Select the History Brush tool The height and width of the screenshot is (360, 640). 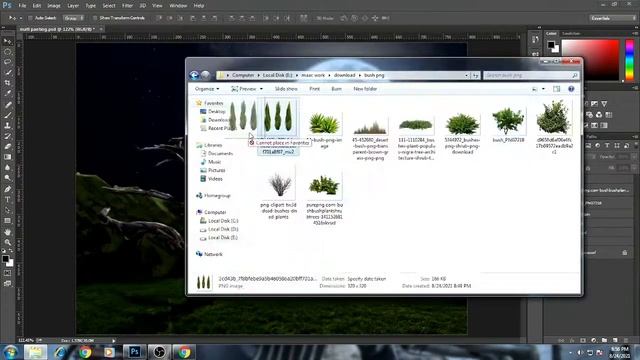[x=7, y=136]
